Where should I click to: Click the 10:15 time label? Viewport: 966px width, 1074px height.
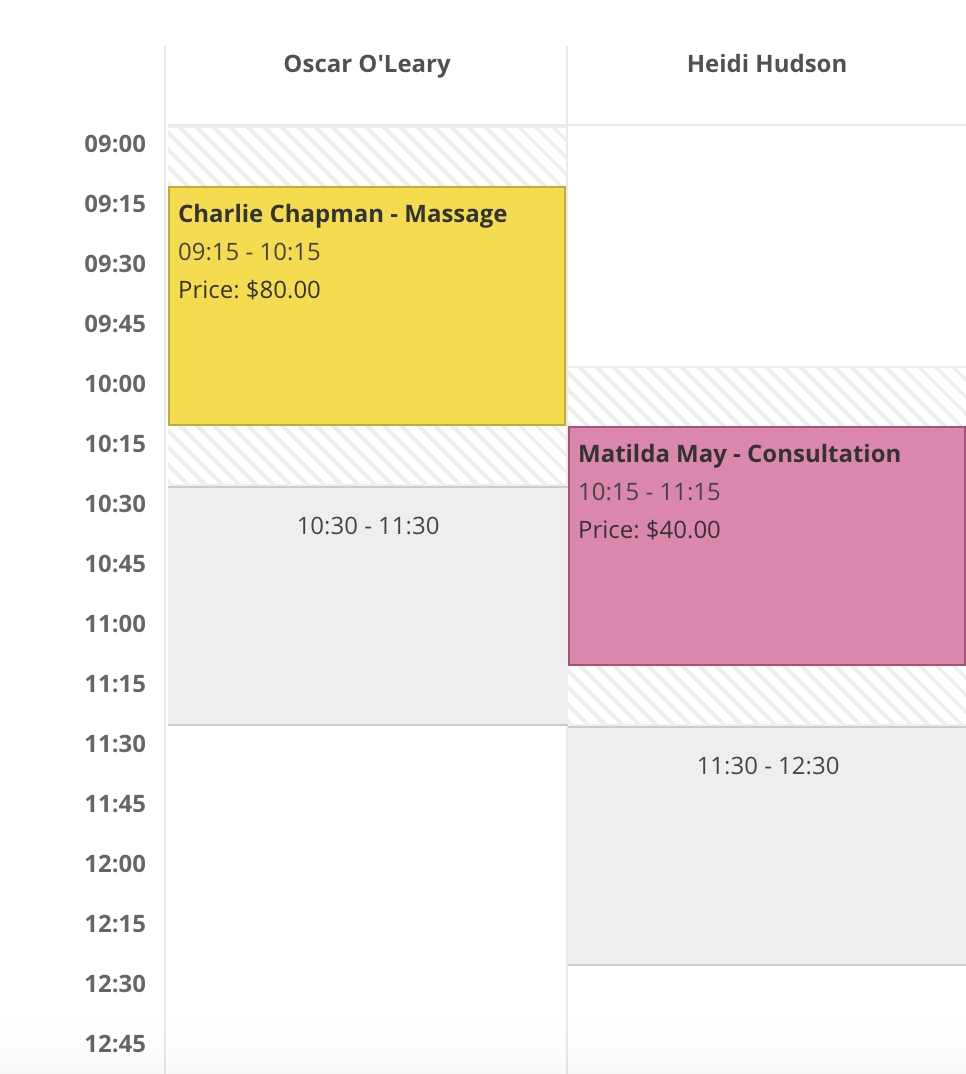[x=115, y=444]
